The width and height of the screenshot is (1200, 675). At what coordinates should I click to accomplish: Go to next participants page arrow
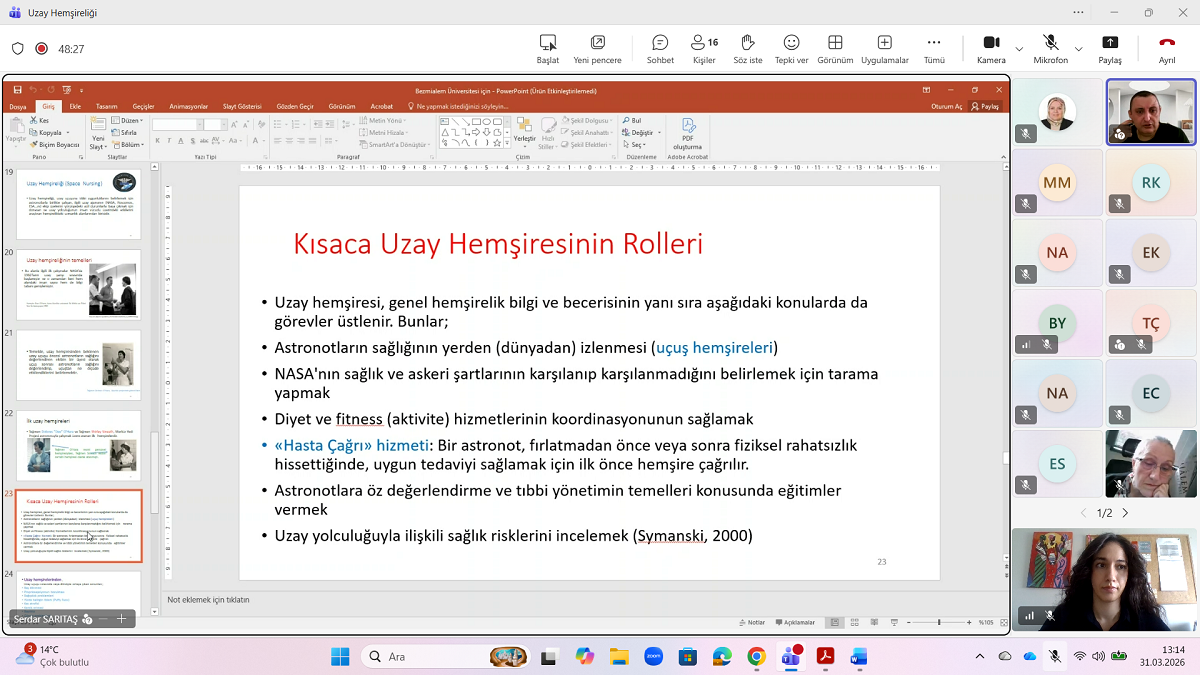(1125, 513)
